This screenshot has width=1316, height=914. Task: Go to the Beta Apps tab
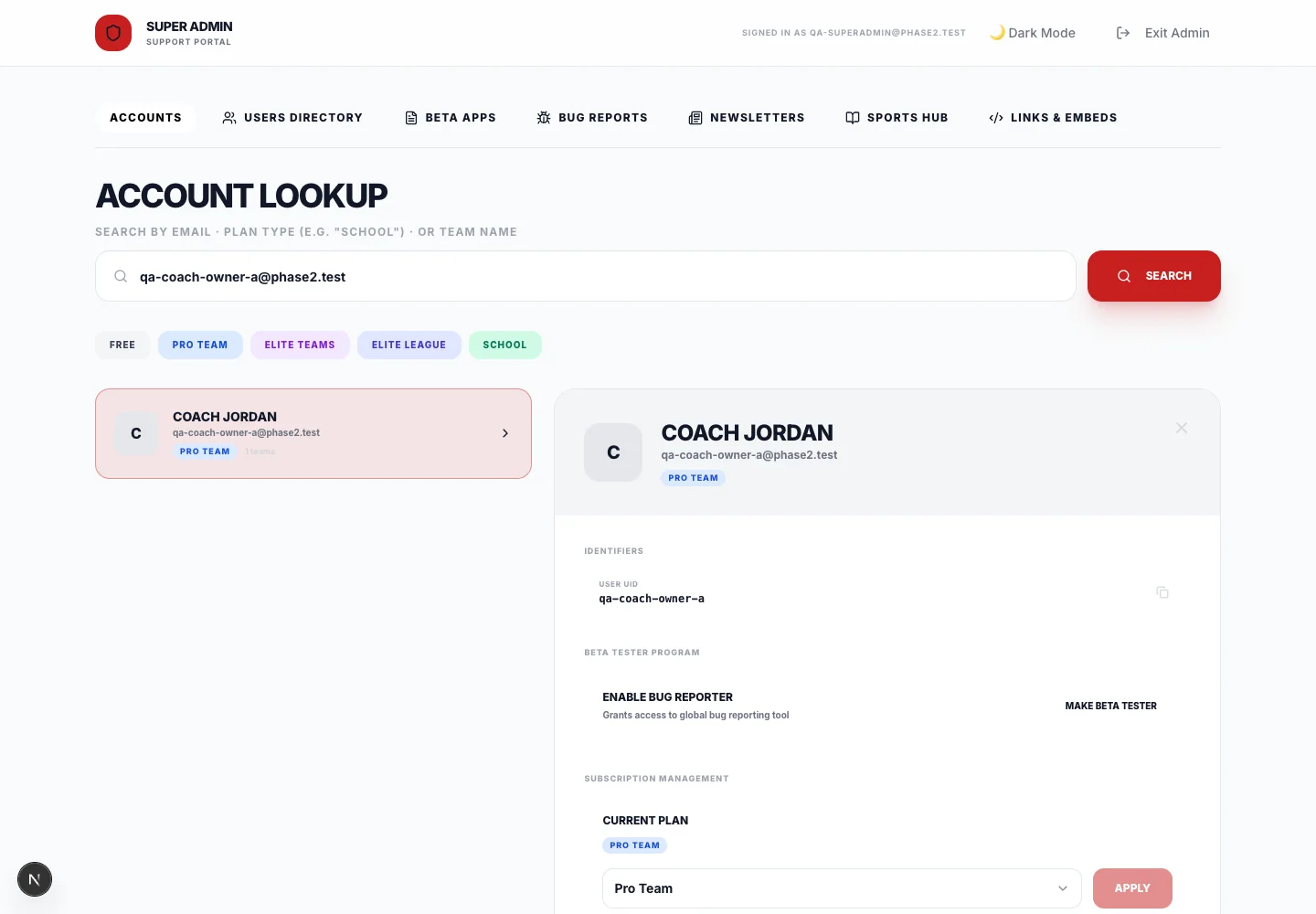pyautogui.click(x=451, y=118)
